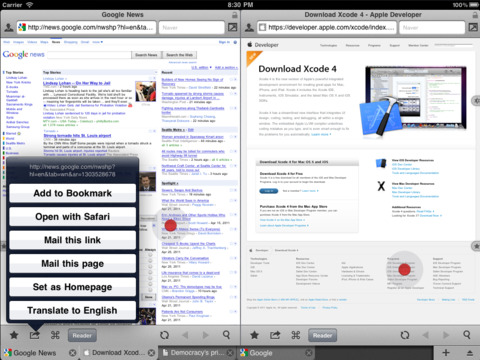The height and width of the screenshot is (360, 480).
Task: Tap the left pane command key icon
Action: [55, 335]
